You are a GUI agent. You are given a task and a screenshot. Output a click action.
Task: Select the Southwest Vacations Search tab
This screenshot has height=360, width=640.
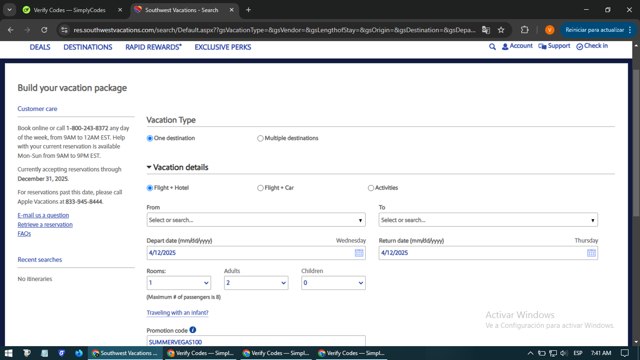click(x=182, y=10)
